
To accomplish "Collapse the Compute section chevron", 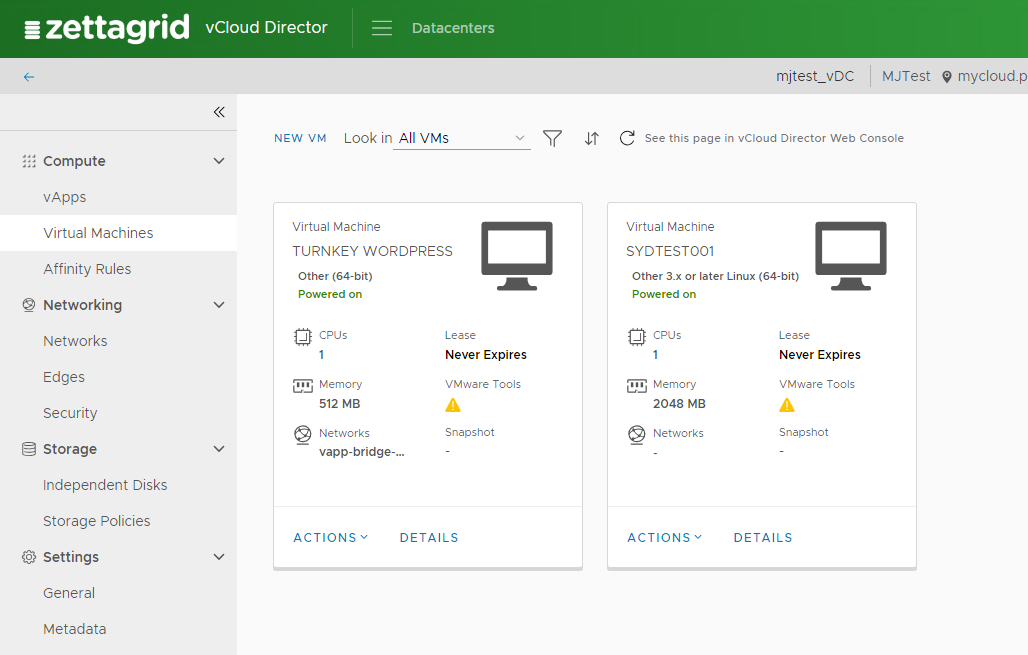I will point(219,161).
